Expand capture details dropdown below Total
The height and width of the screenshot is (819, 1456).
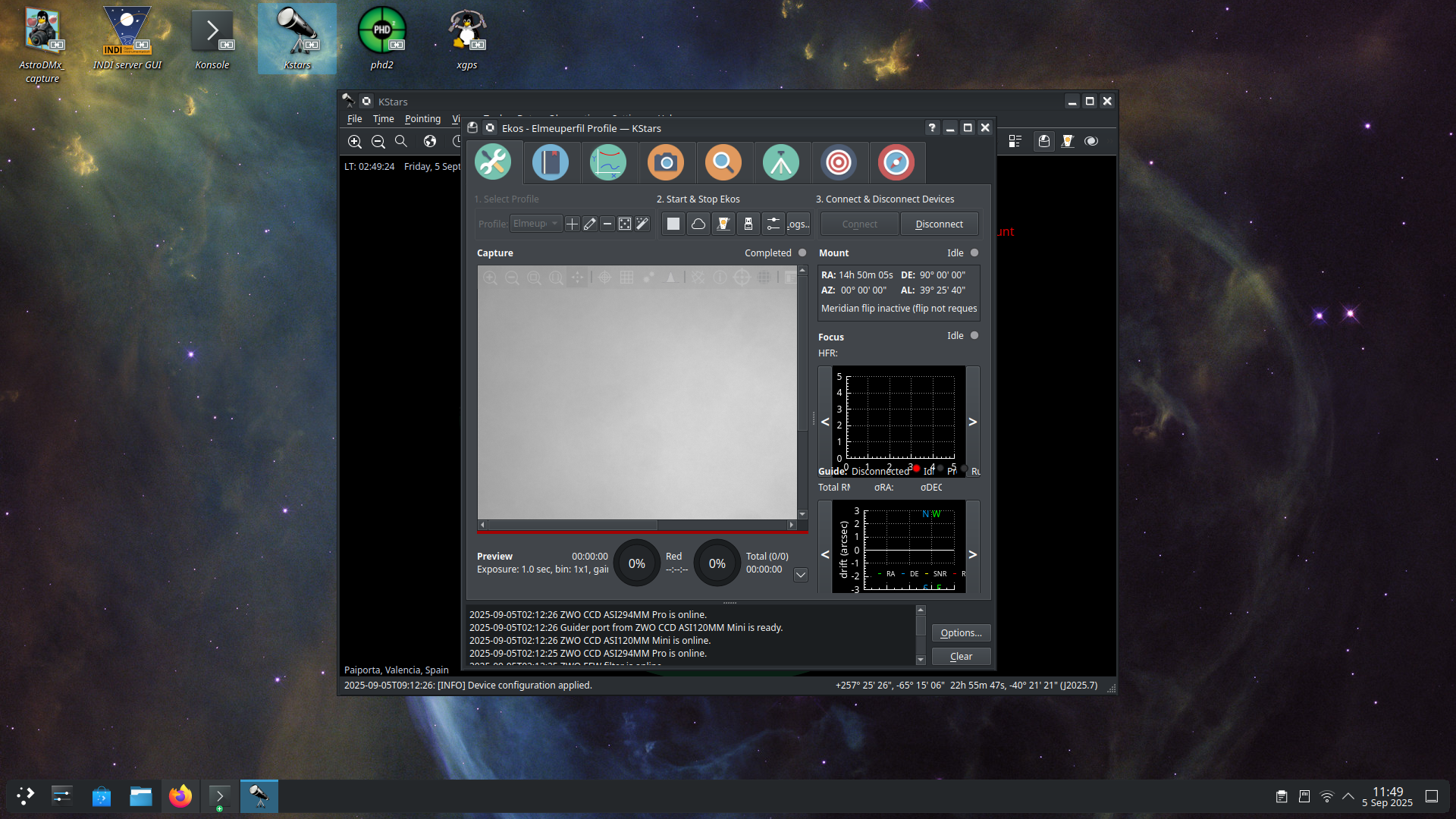point(800,575)
